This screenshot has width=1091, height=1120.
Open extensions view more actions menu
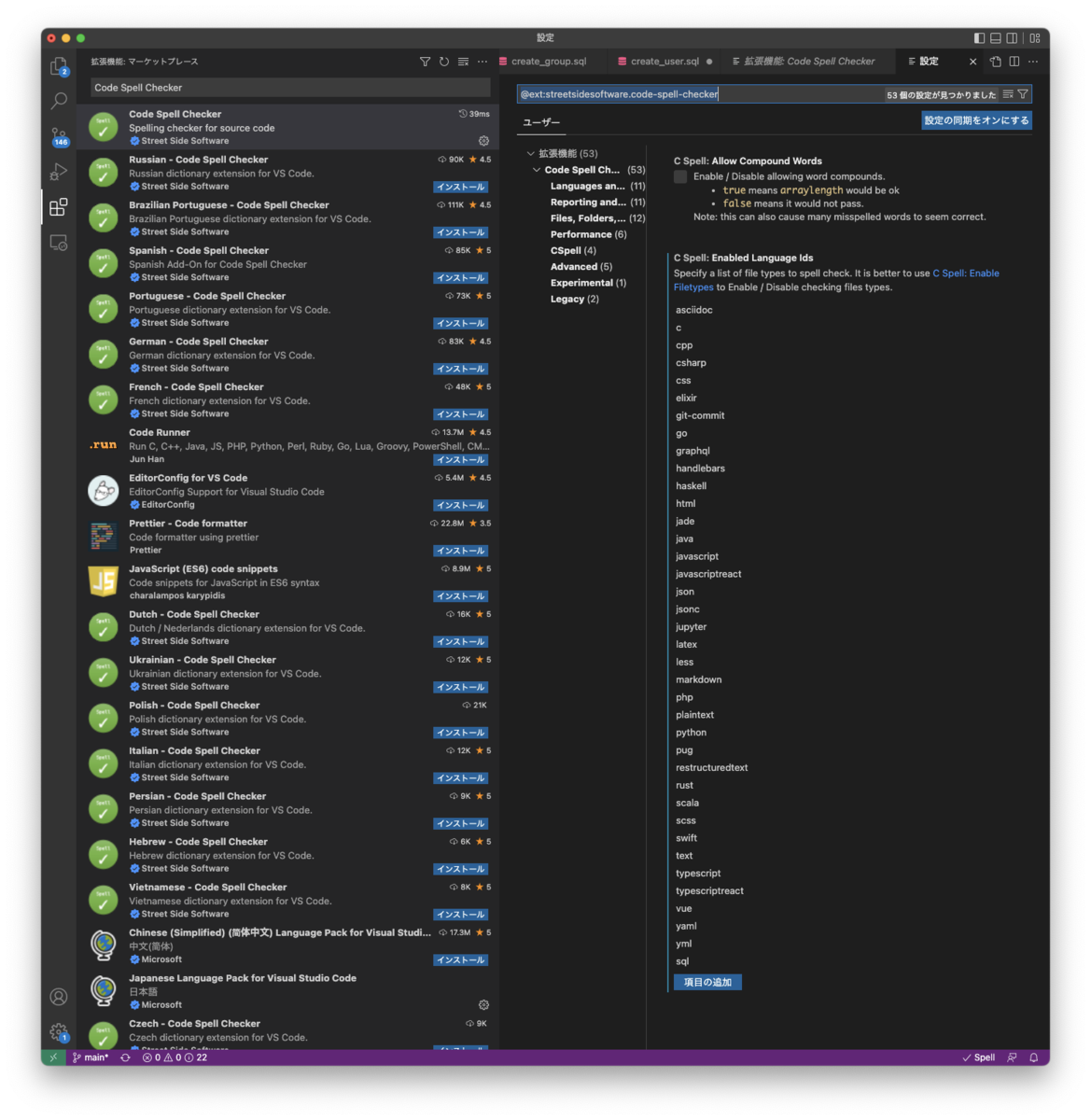[x=483, y=62]
